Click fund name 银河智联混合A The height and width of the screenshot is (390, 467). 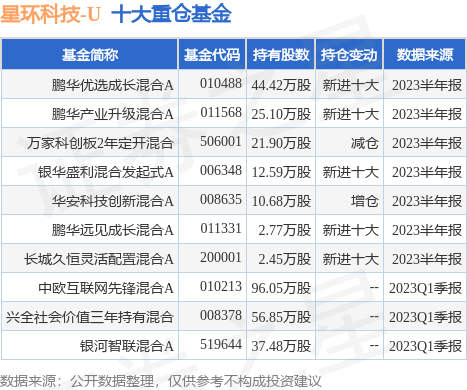[x=127, y=346]
